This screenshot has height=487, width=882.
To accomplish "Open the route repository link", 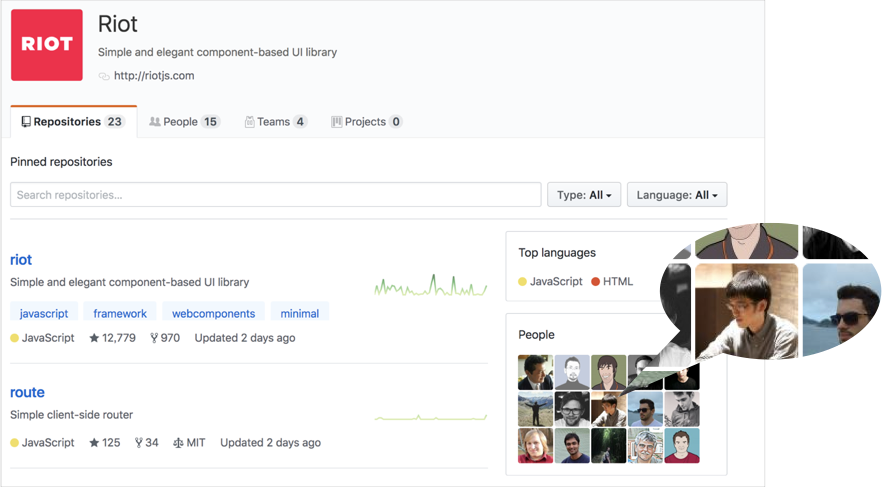I will (27, 392).
